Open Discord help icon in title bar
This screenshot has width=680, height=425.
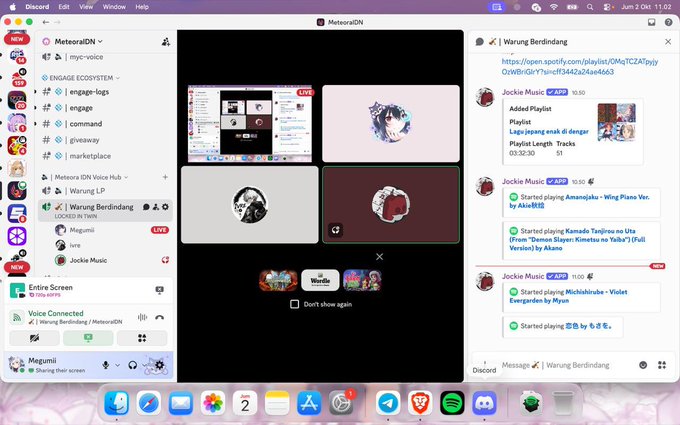click(x=668, y=22)
